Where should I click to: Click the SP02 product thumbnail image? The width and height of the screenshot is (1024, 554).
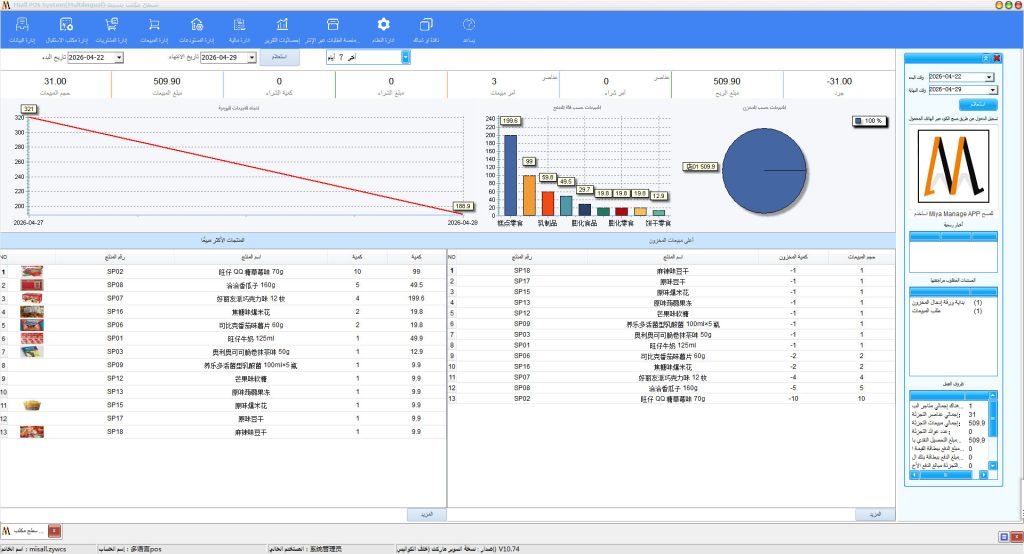(x=32, y=271)
